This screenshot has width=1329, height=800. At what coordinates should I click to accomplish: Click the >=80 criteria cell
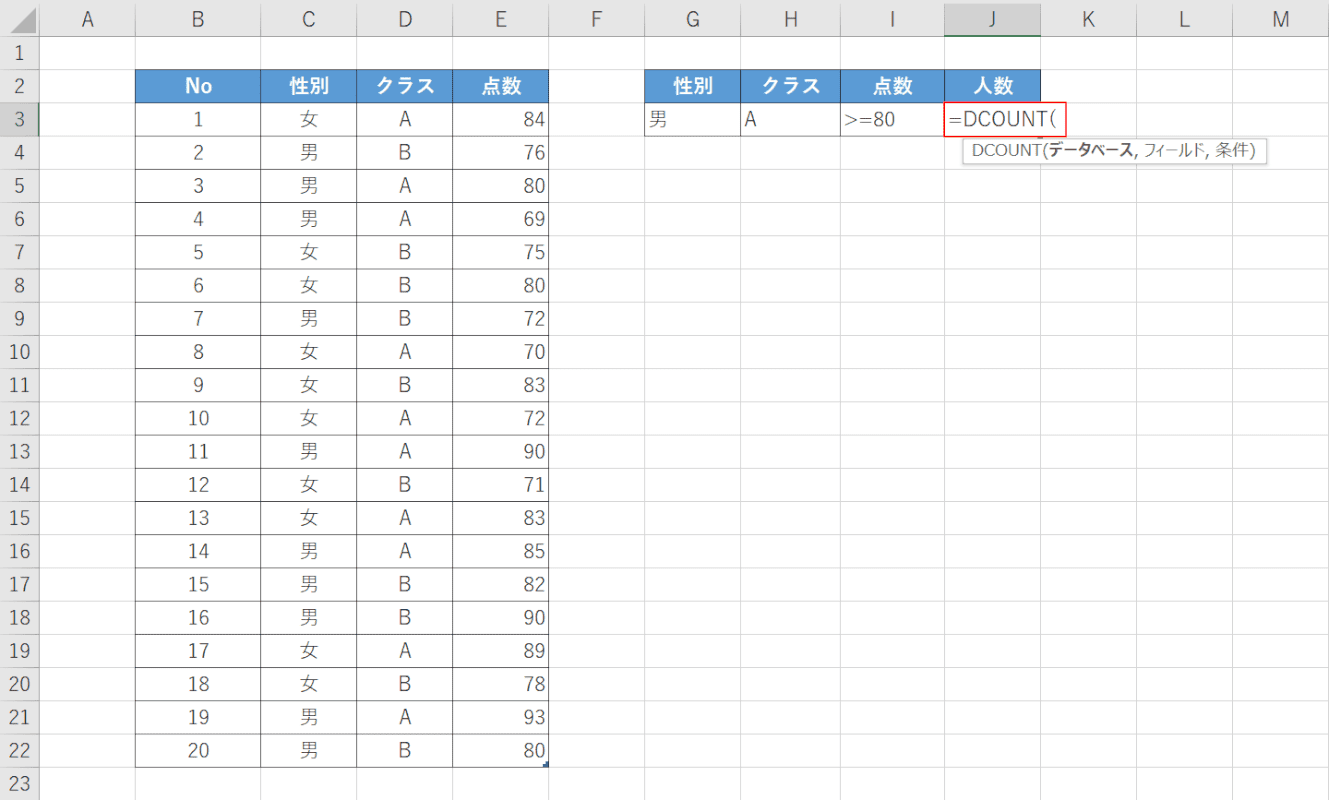(x=893, y=119)
